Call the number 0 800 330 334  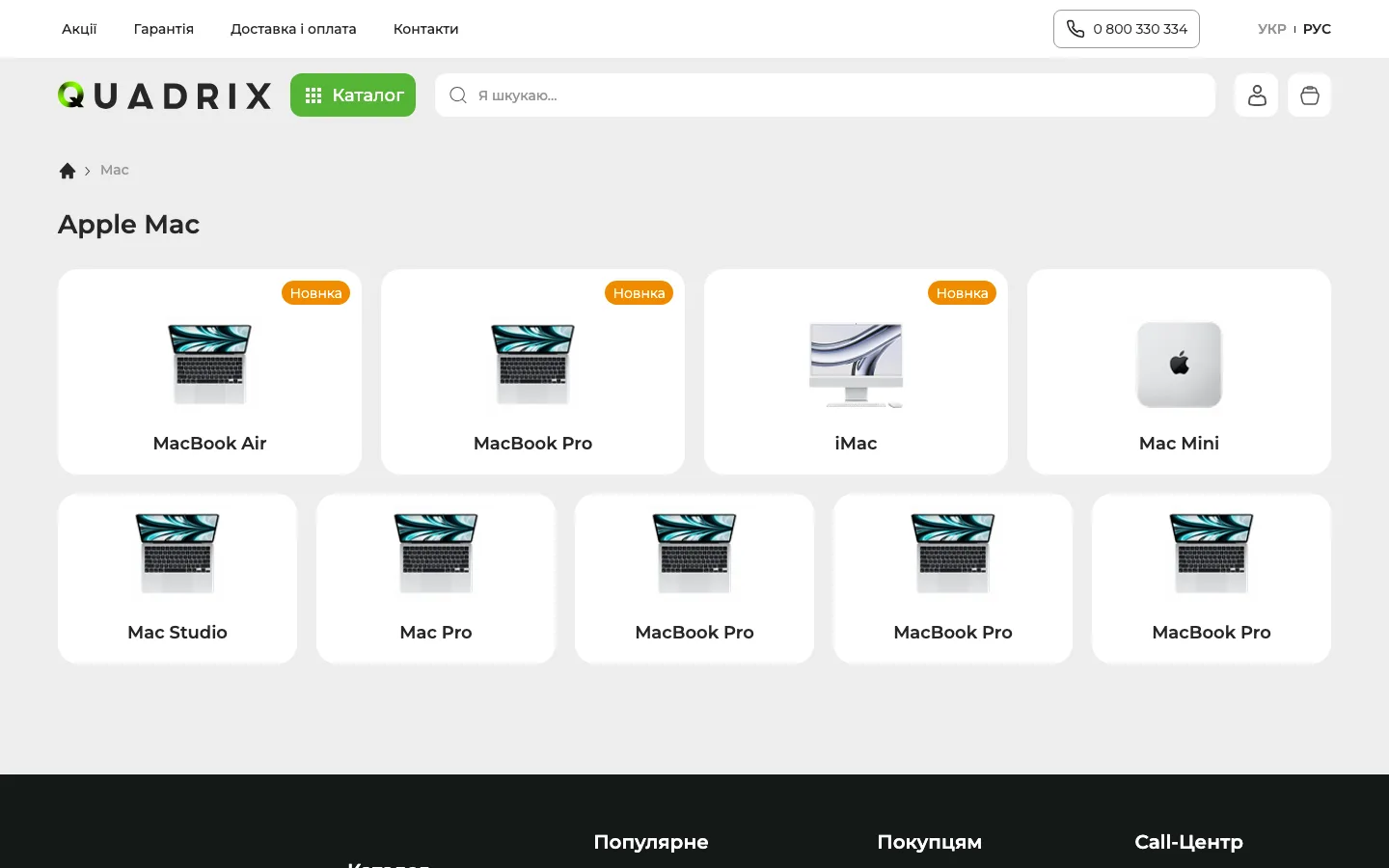1140,29
